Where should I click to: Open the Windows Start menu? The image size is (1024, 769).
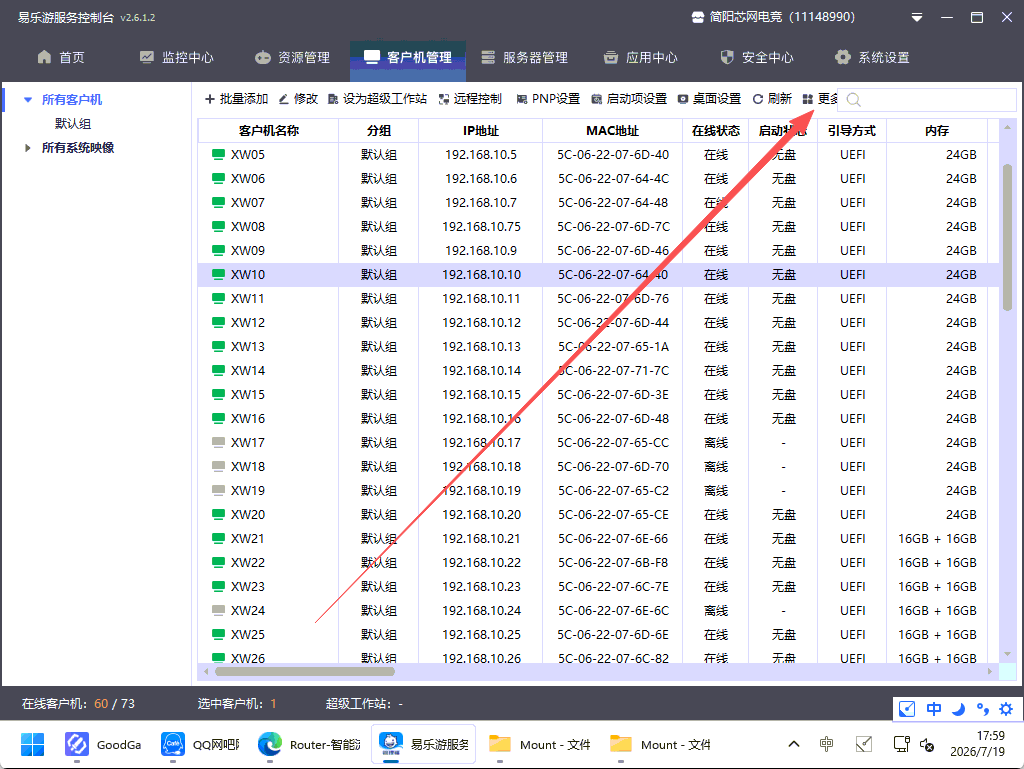(x=32, y=745)
